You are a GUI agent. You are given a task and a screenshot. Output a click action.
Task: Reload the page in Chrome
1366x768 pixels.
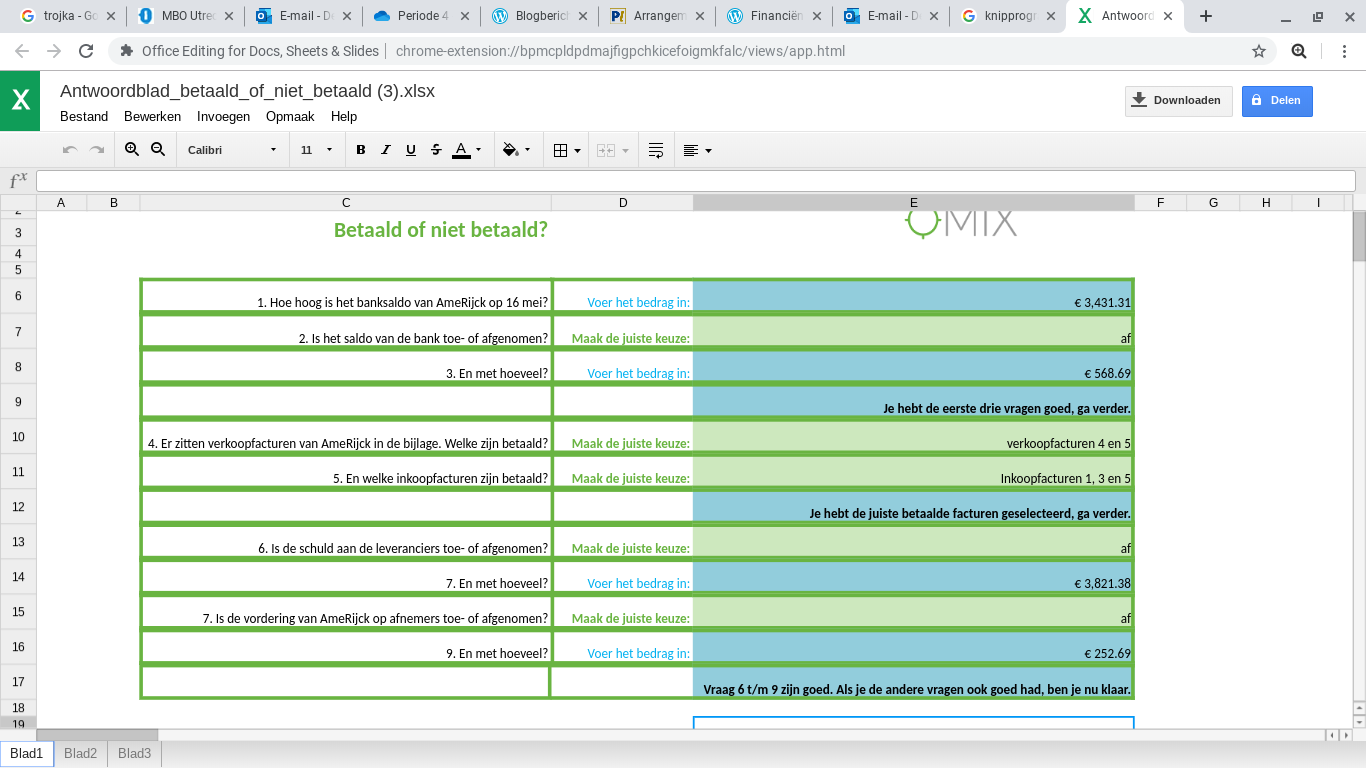point(86,51)
